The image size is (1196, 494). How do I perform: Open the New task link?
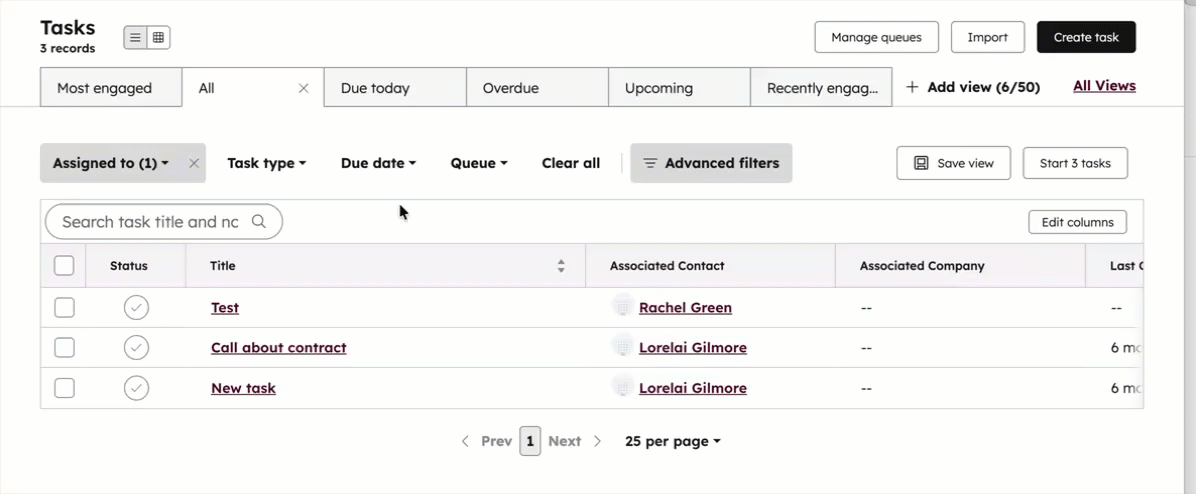[x=243, y=388]
